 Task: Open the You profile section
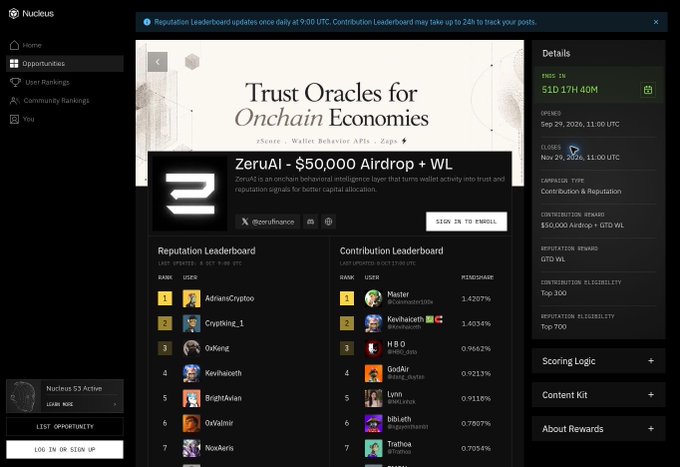coord(65,119)
